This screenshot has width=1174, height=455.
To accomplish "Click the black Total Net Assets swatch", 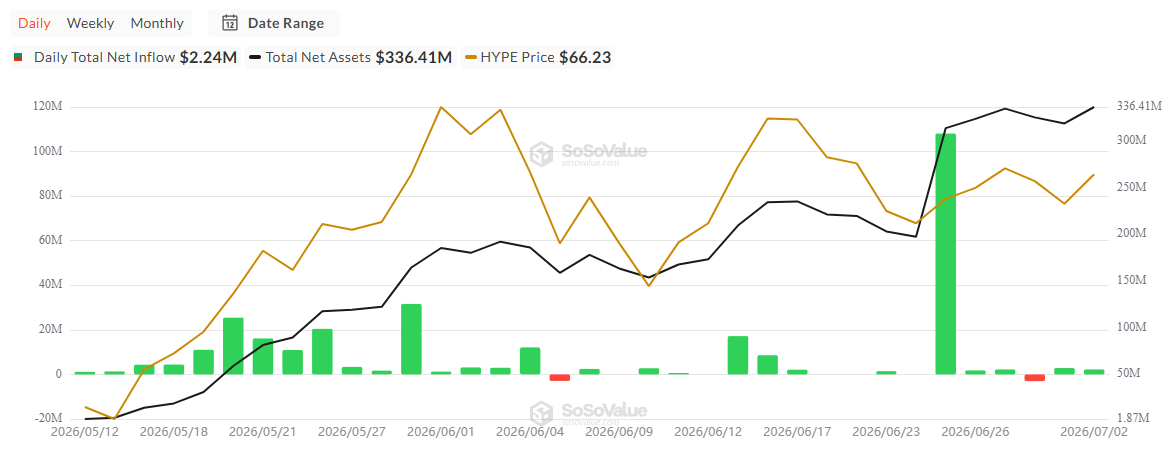I will (255, 58).
